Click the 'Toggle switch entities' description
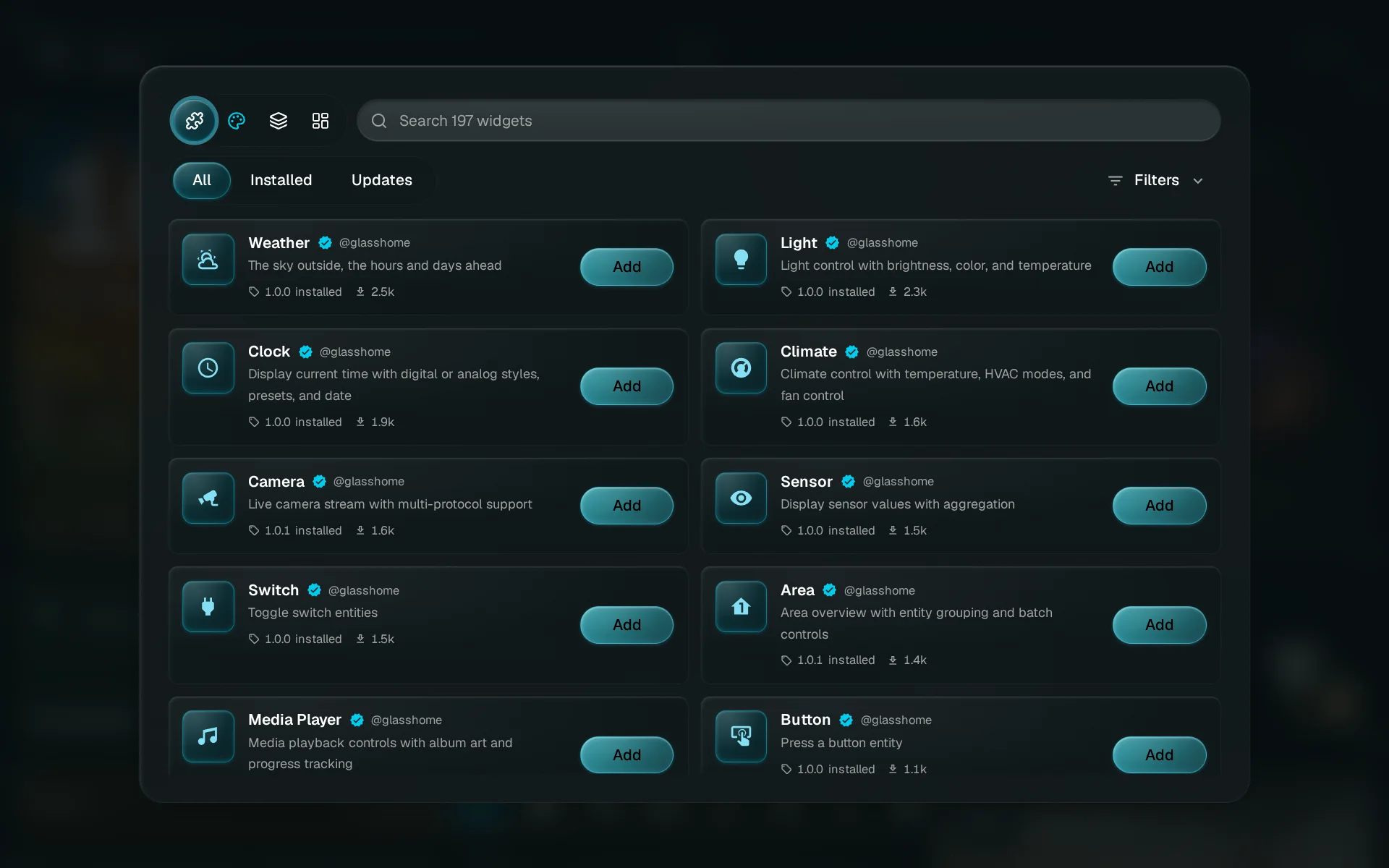Image resolution: width=1389 pixels, height=868 pixels. coord(313,613)
